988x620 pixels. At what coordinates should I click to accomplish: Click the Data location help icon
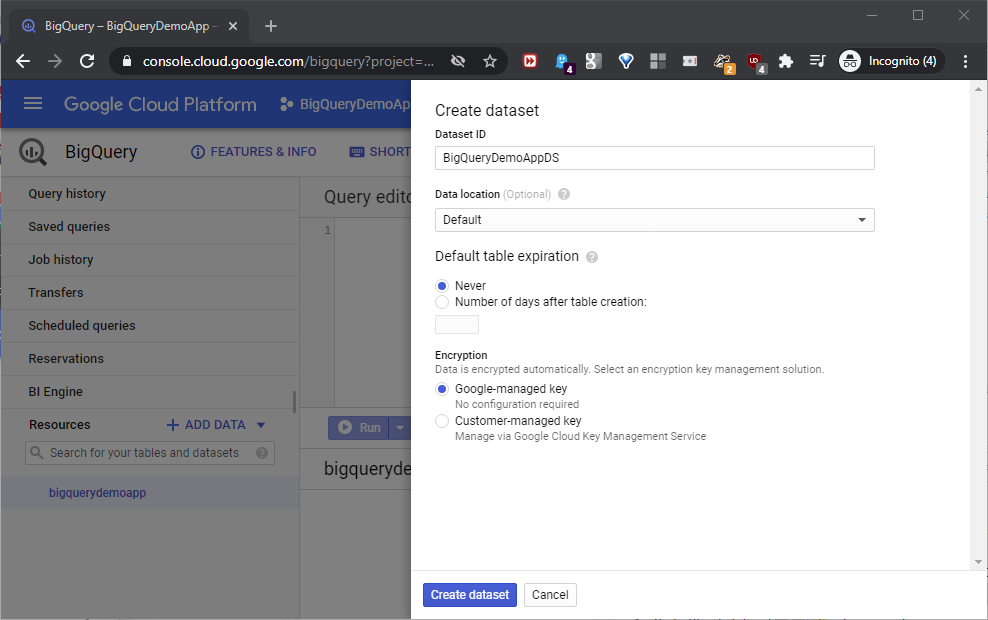click(x=564, y=194)
